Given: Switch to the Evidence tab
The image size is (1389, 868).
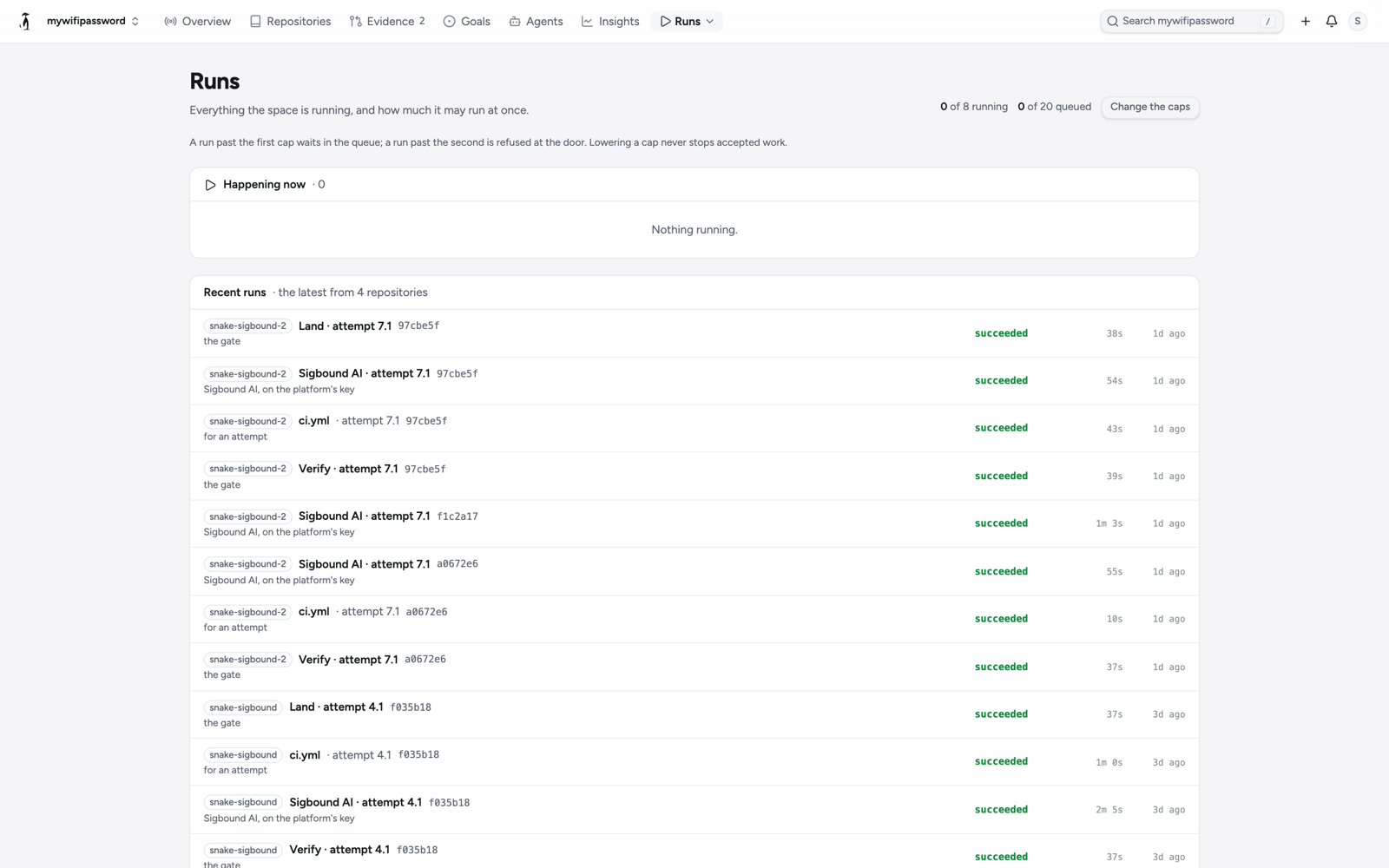Looking at the screenshot, I should pyautogui.click(x=387, y=21).
